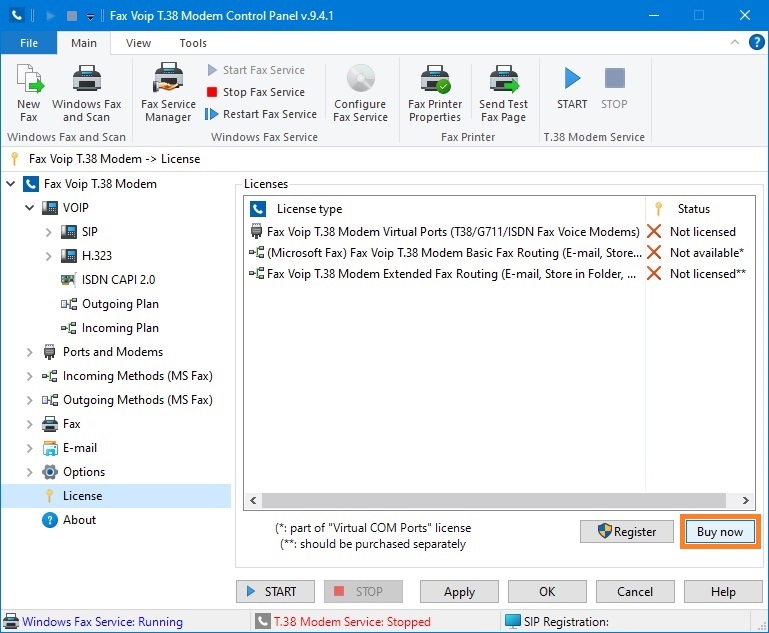This screenshot has width=769, height=633.
Task: Confirm with the OK button
Action: [547, 592]
